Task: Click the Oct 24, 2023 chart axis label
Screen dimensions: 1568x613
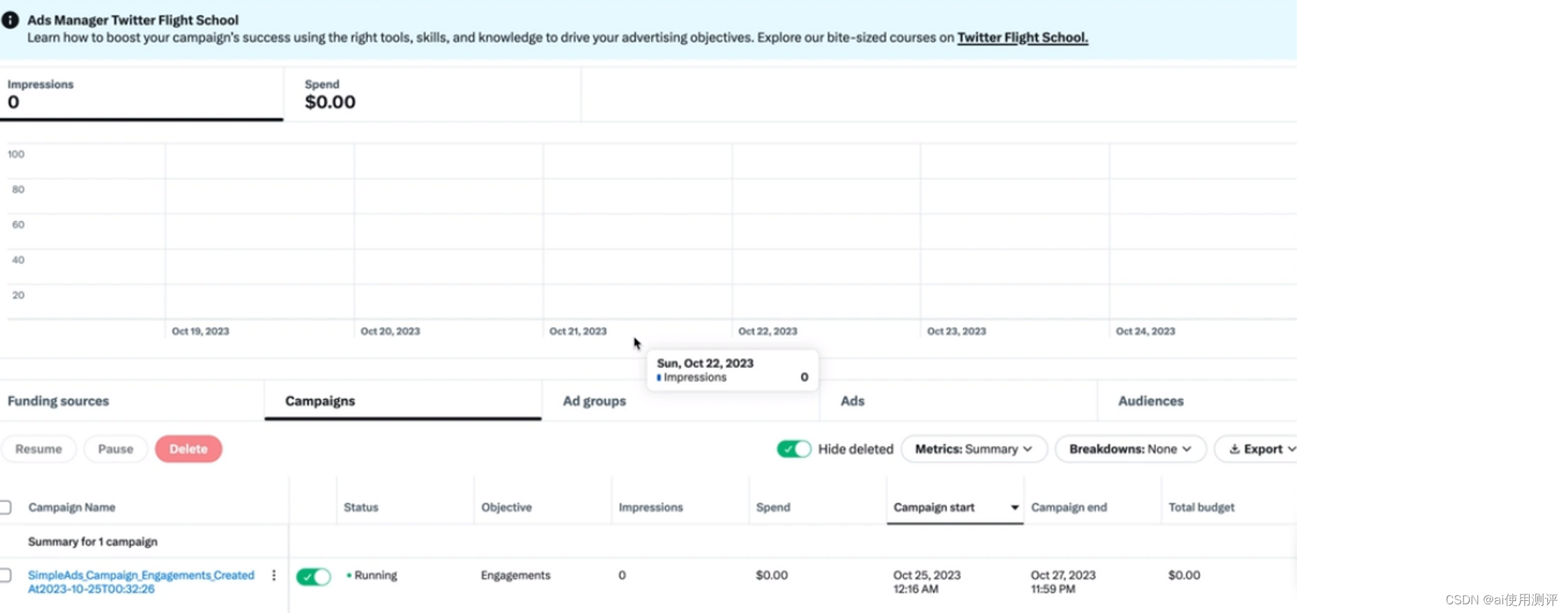Action: [1145, 331]
